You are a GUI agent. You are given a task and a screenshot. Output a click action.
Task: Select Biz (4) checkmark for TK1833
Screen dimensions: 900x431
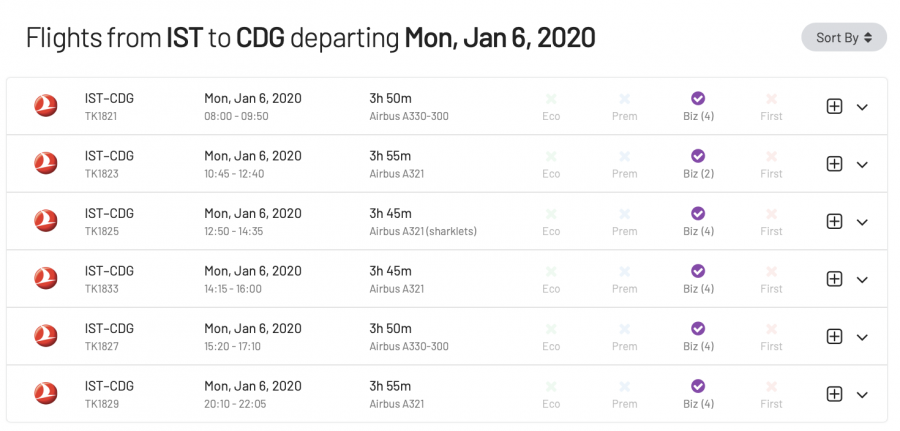click(698, 271)
